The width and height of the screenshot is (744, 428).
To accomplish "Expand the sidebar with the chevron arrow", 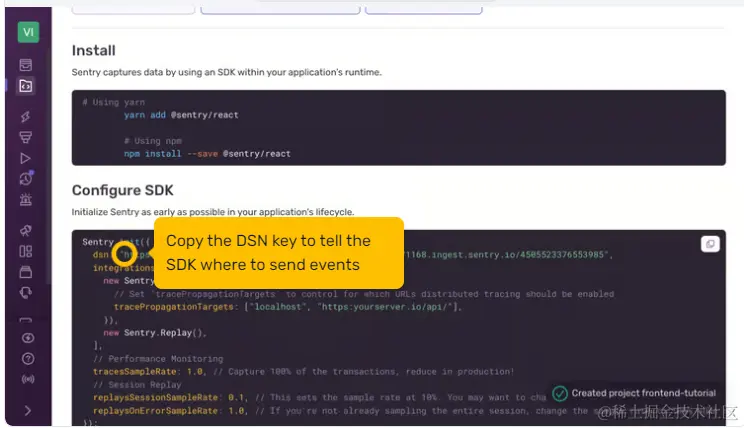I will pos(28,410).
